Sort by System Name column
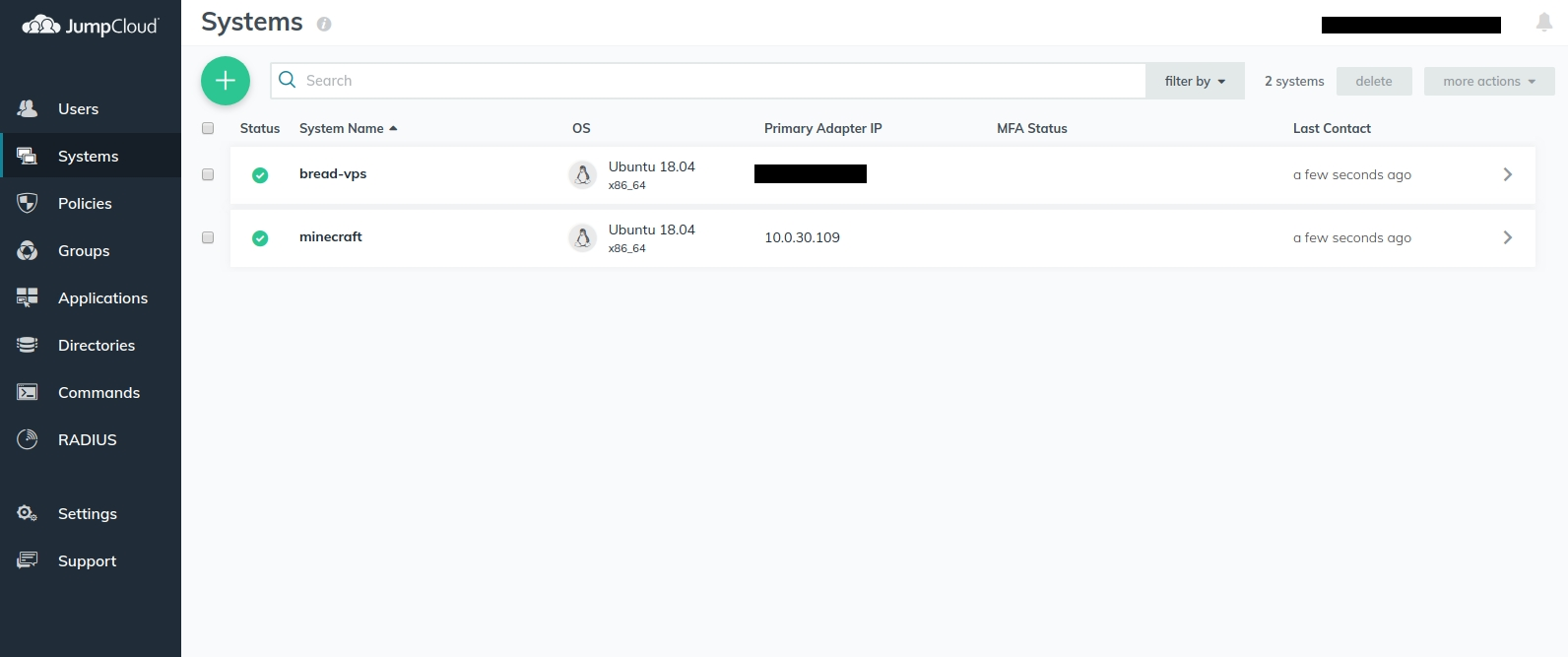Screen dimensions: 1568x657 [348, 128]
